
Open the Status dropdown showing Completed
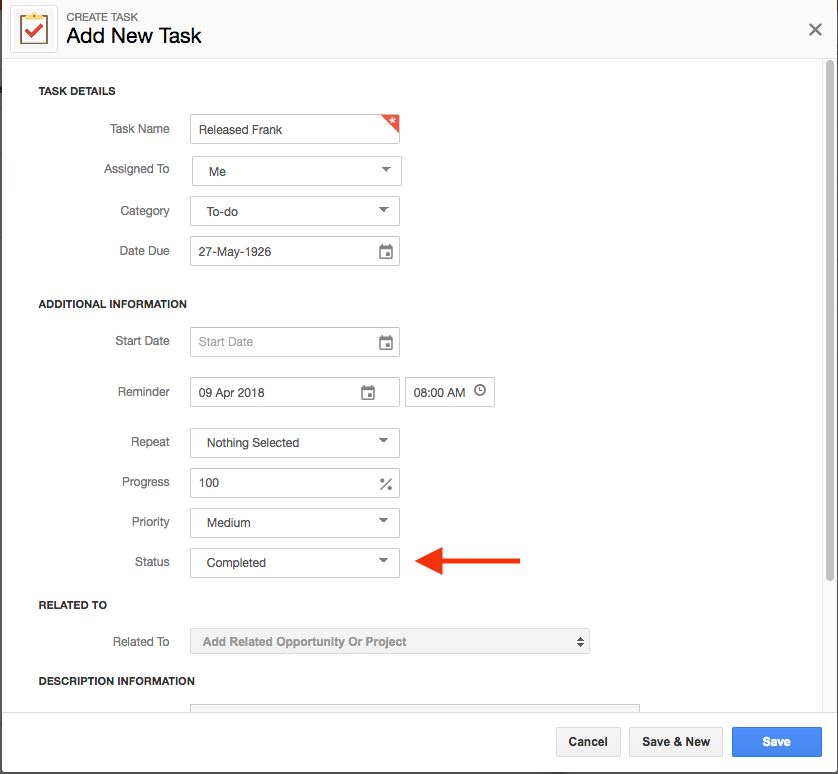coord(294,563)
